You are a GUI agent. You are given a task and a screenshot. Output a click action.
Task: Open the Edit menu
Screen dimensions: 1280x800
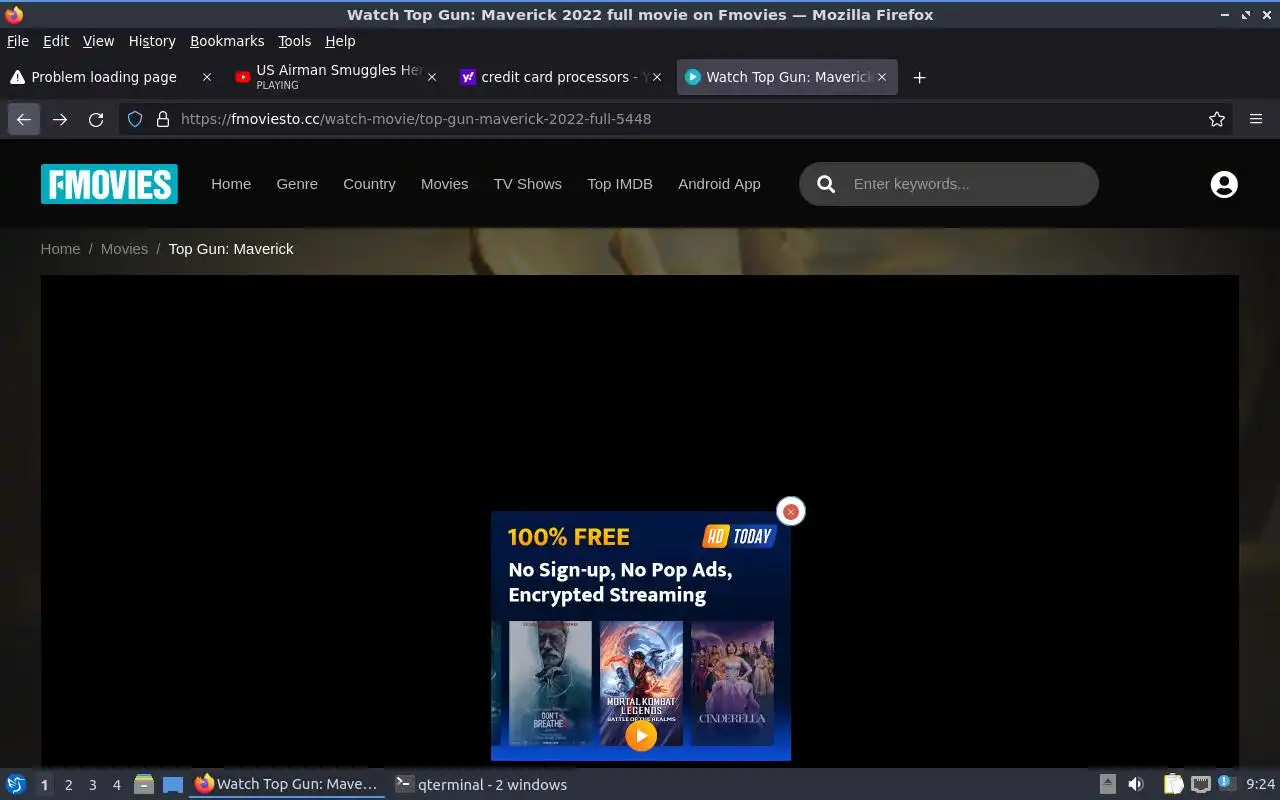coord(56,41)
